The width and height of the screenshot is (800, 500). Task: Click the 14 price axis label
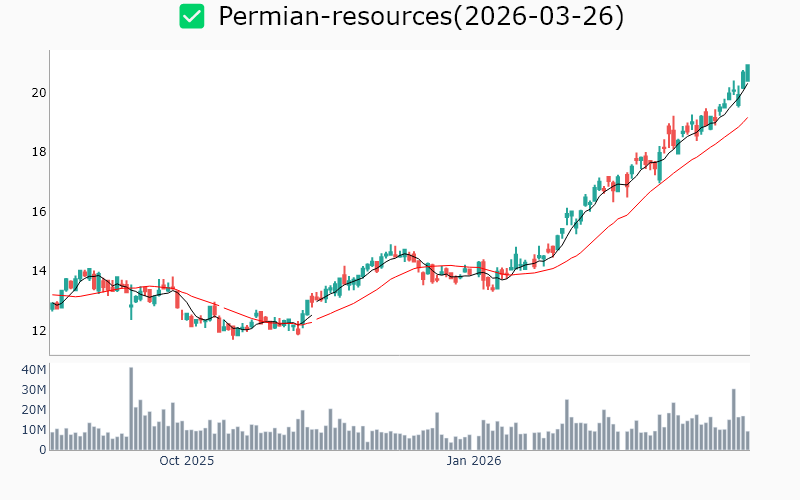coord(38,271)
